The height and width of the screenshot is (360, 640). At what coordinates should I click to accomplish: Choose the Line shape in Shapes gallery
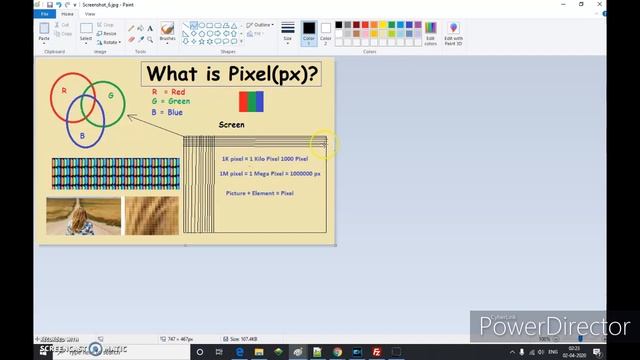[x=186, y=25]
